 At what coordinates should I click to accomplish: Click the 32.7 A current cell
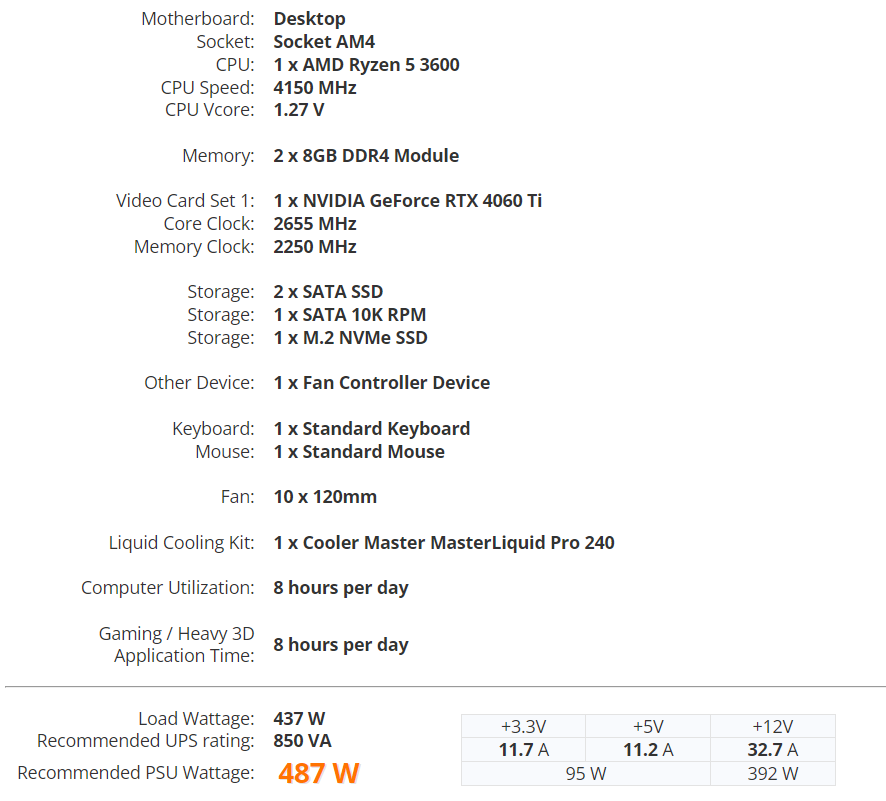coord(772,750)
